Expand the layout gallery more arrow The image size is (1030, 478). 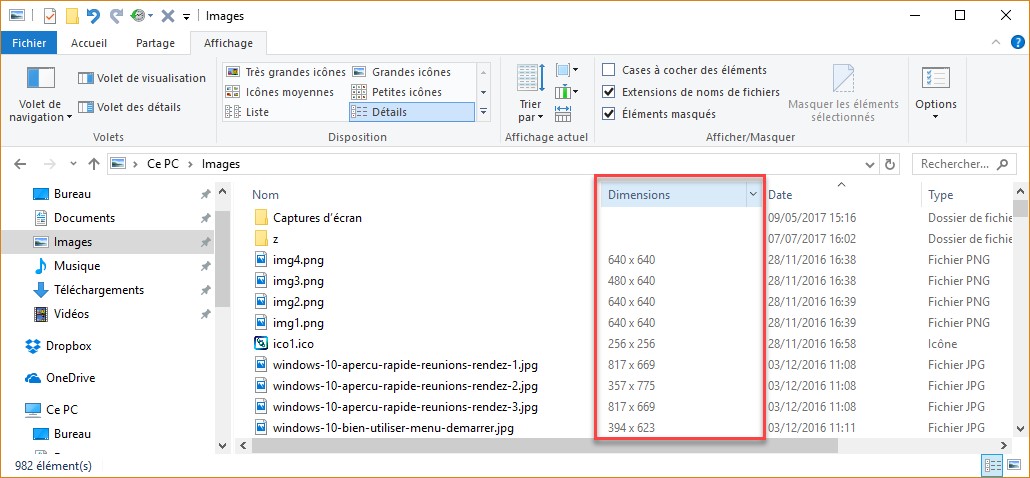484,112
